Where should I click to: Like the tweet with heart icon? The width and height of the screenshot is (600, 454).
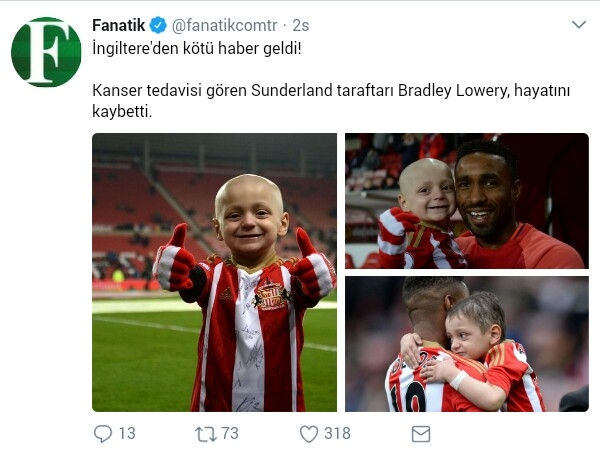(x=308, y=434)
